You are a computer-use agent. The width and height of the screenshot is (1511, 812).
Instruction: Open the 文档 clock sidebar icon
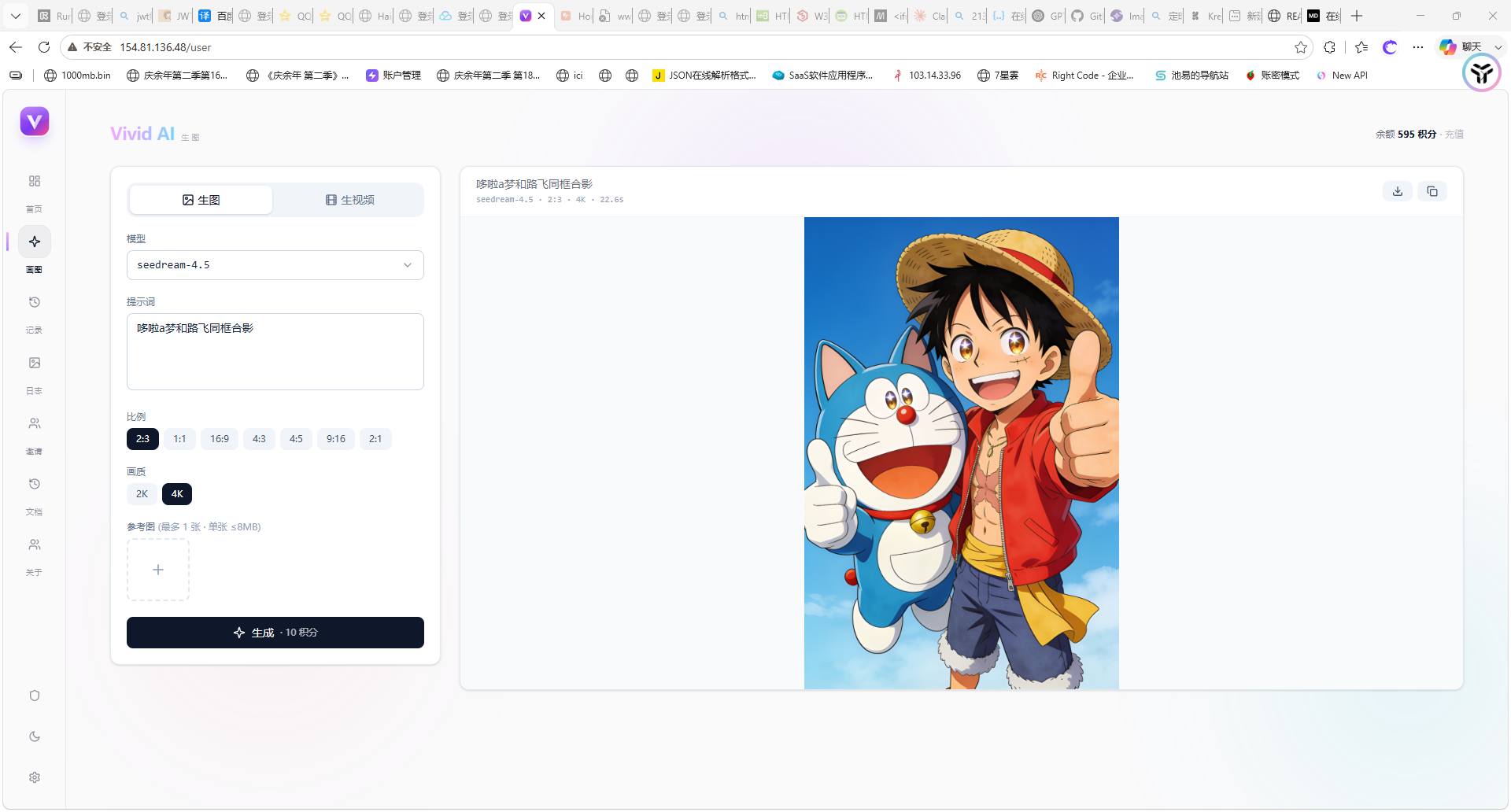(35, 484)
